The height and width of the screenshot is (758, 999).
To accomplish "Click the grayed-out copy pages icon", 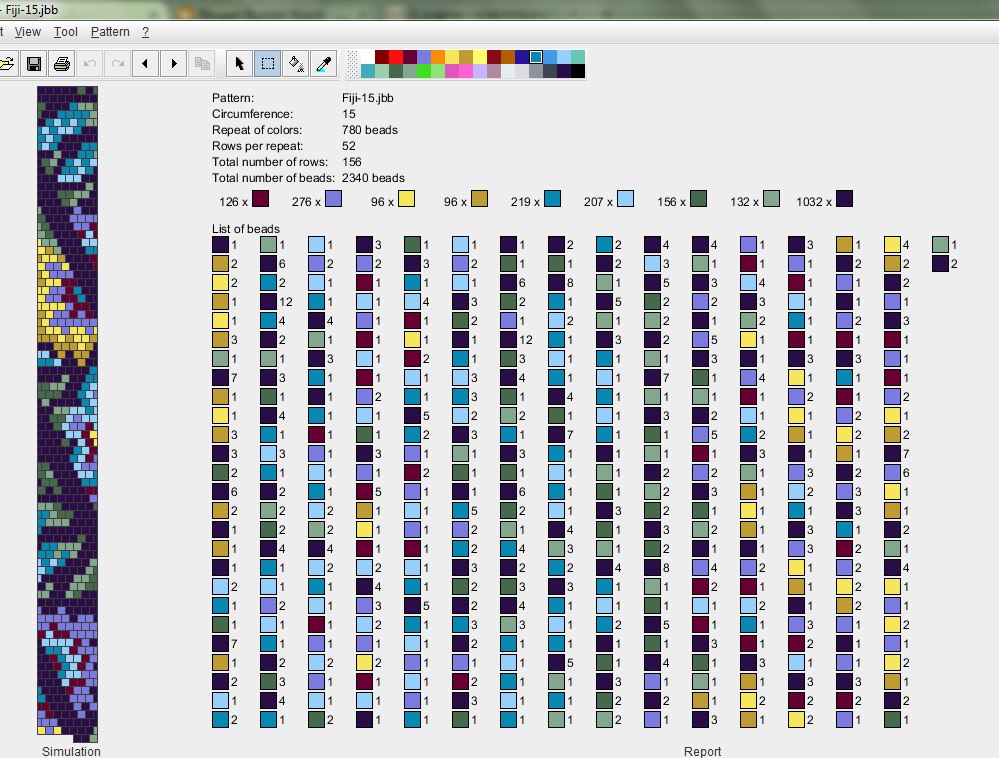I will 202,64.
